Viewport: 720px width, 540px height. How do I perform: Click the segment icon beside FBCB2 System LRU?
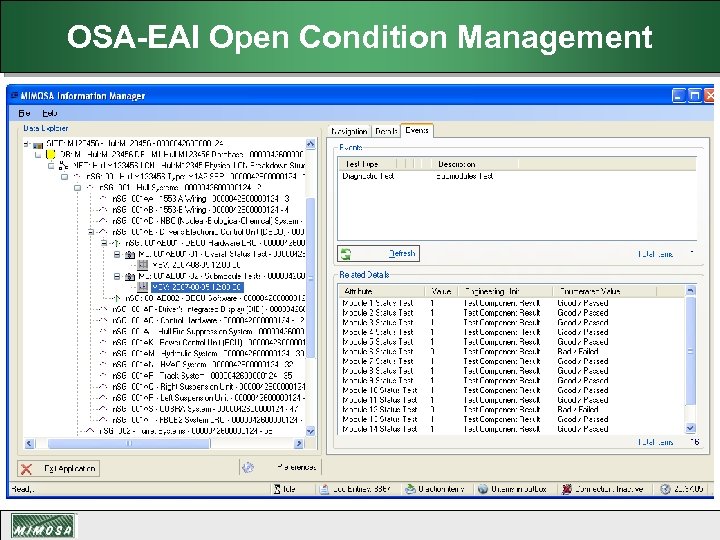103,420
